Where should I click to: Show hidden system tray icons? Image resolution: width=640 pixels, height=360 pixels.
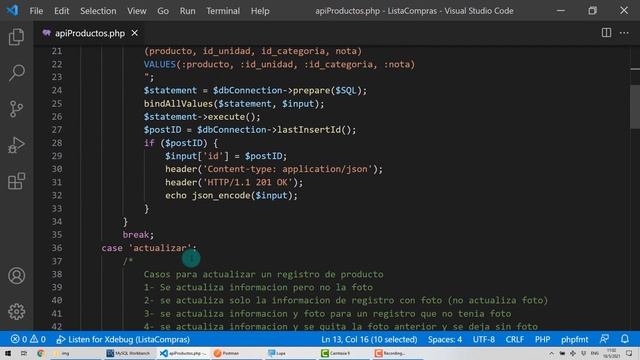click(x=551, y=353)
